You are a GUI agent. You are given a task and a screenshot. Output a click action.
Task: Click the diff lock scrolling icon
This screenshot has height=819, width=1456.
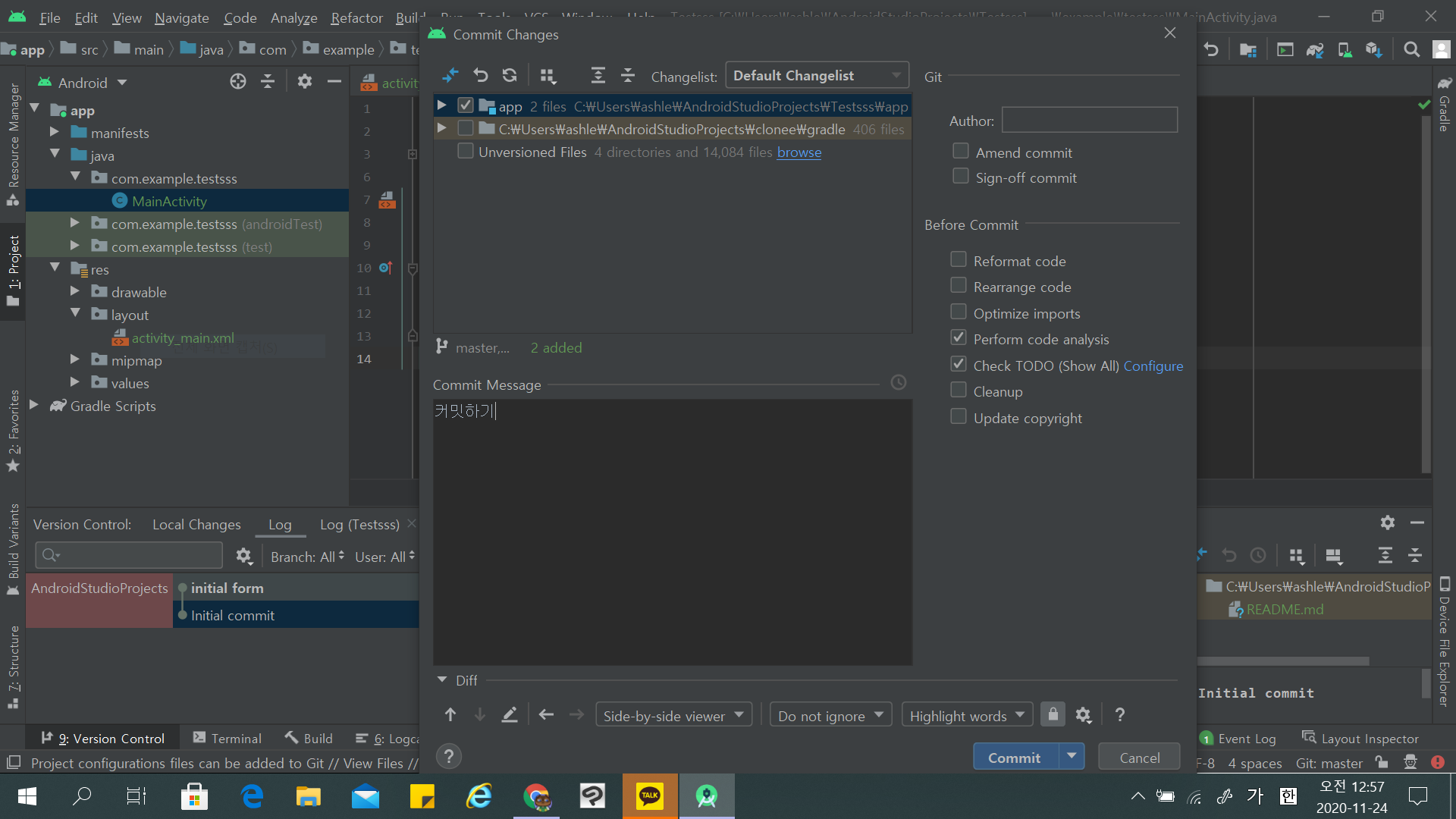(x=1053, y=714)
